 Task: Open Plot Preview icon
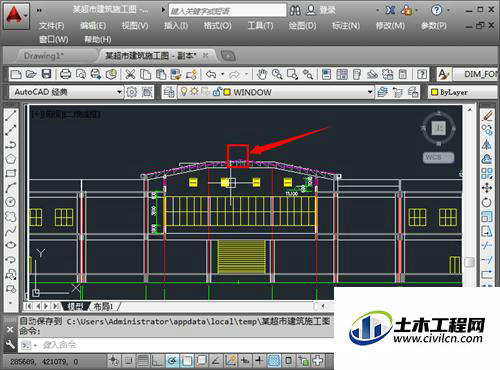pos(80,74)
